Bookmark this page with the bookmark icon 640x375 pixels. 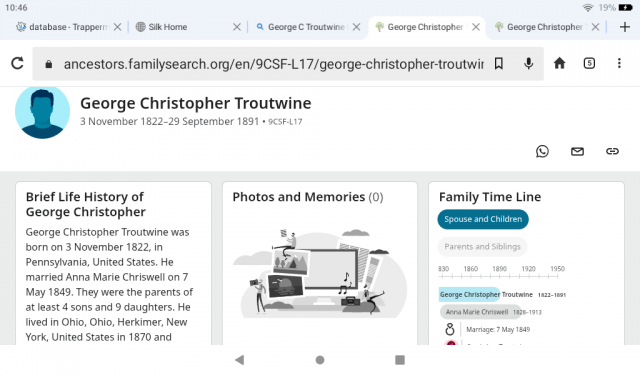pyautogui.click(x=498, y=63)
